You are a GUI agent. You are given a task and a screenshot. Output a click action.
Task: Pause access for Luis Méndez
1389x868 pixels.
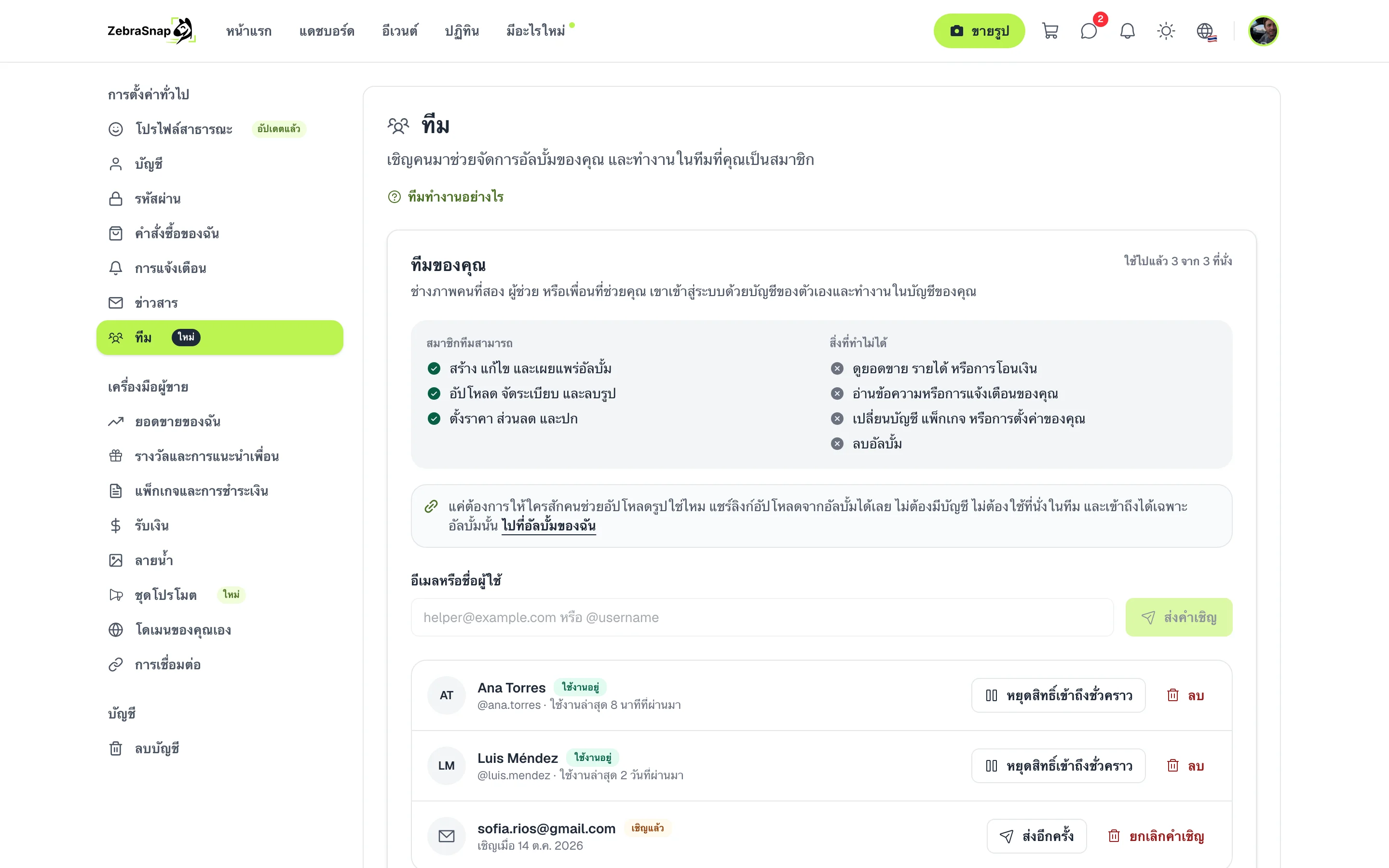pyautogui.click(x=1059, y=766)
